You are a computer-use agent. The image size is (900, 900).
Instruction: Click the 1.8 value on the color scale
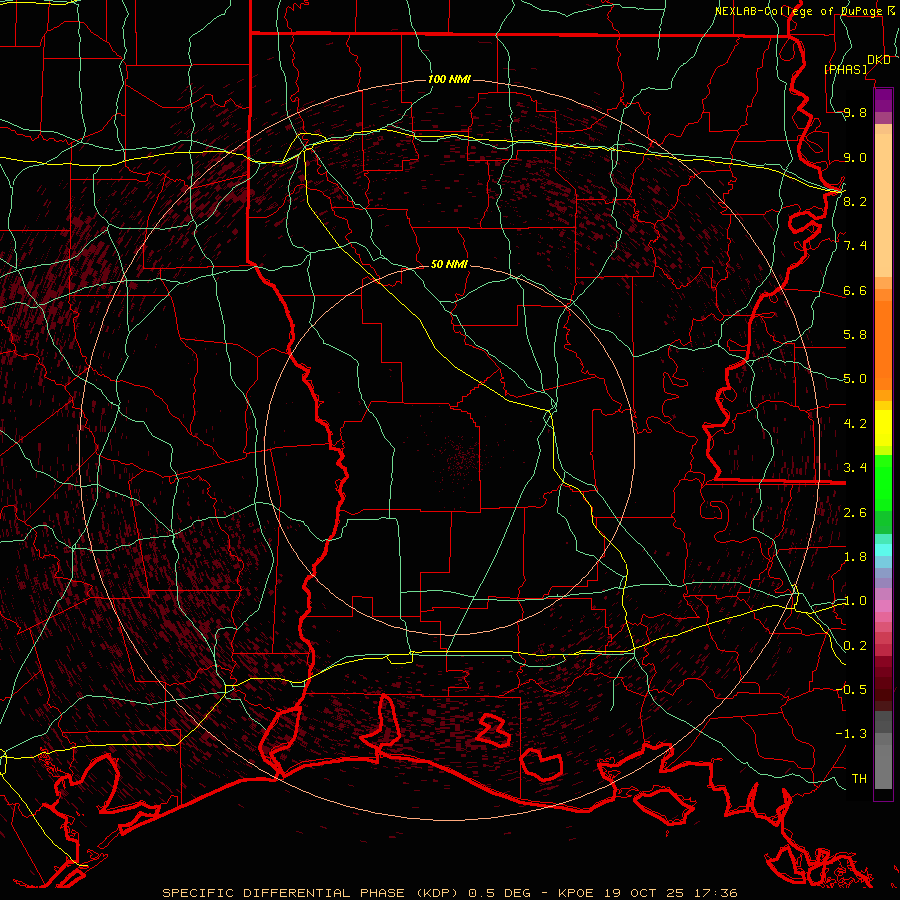click(855, 556)
